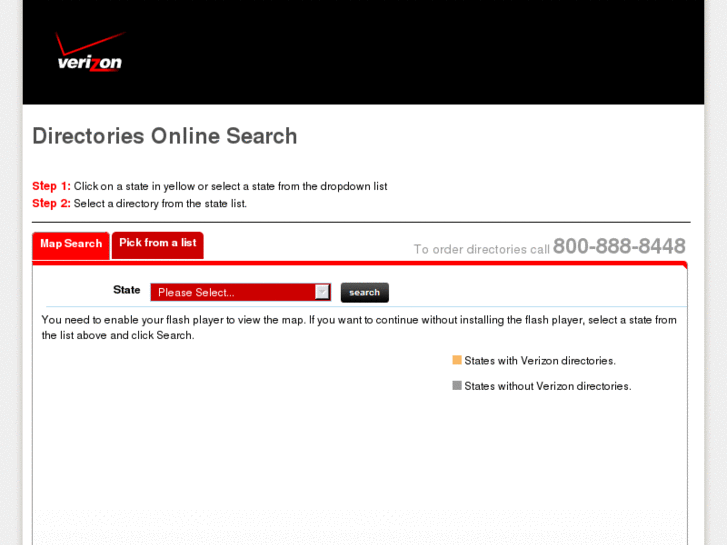Open the State 'Please Select...' dropdown

coord(241,292)
